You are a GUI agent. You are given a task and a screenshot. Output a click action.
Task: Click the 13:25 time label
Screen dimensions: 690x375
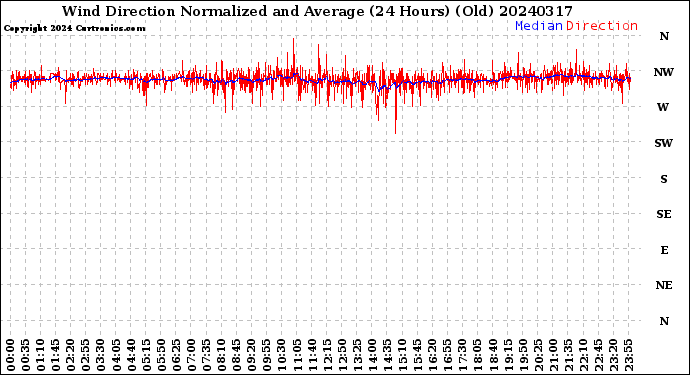pyautogui.click(x=357, y=355)
